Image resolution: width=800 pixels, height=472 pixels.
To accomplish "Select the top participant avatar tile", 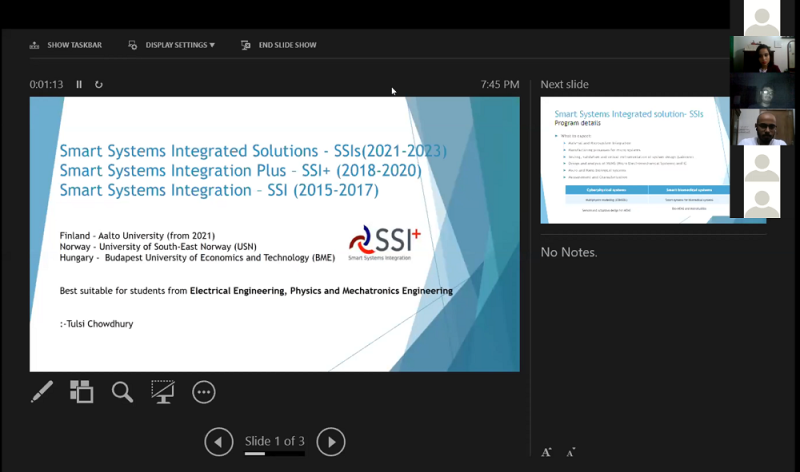I will tap(762, 18).
